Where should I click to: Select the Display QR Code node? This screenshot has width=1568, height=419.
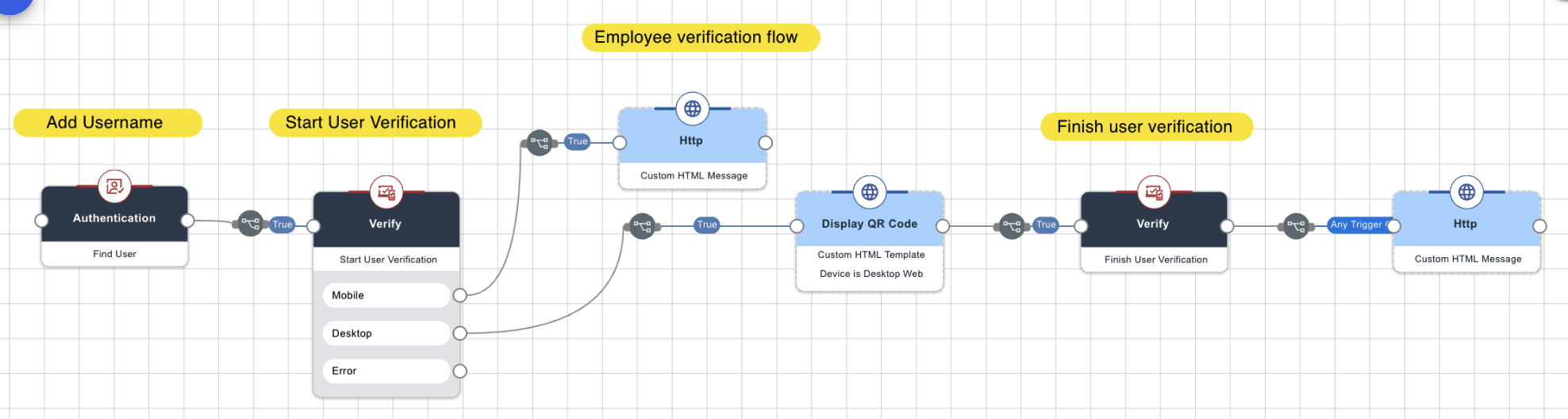pos(870,241)
